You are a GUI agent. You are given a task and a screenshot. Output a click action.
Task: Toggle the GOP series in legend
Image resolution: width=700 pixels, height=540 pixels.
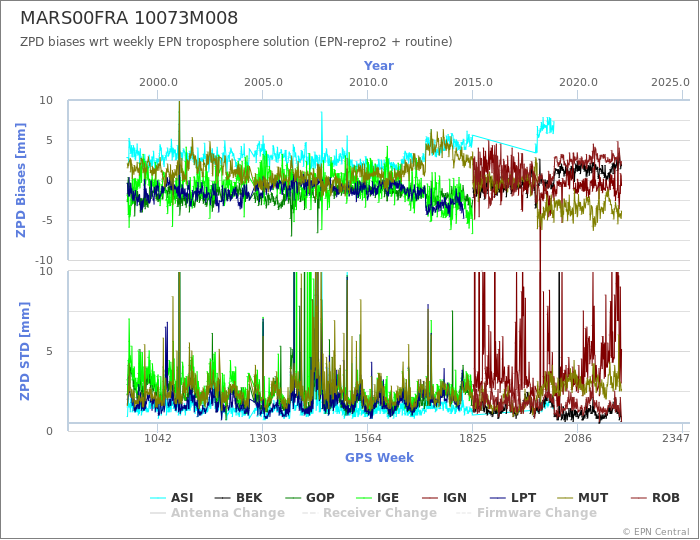coord(310,498)
